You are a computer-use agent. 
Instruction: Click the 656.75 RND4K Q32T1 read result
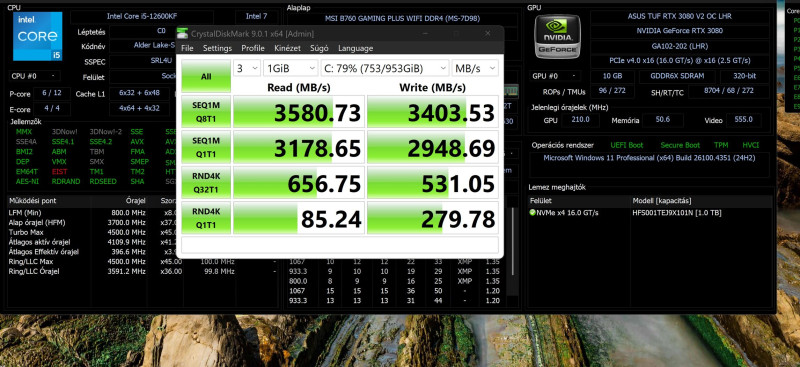point(299,182)
